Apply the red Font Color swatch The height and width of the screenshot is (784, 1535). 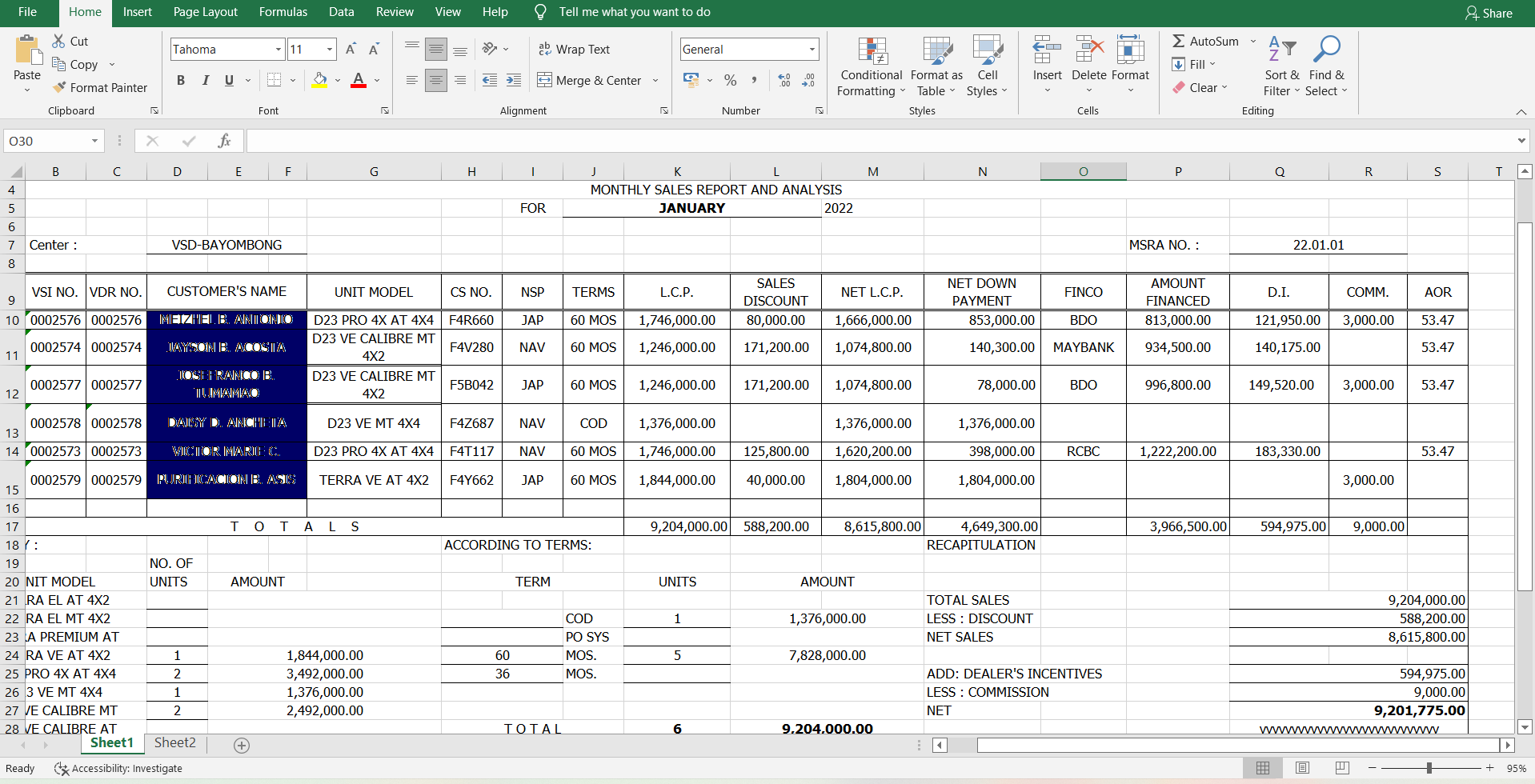coord(359,80)
